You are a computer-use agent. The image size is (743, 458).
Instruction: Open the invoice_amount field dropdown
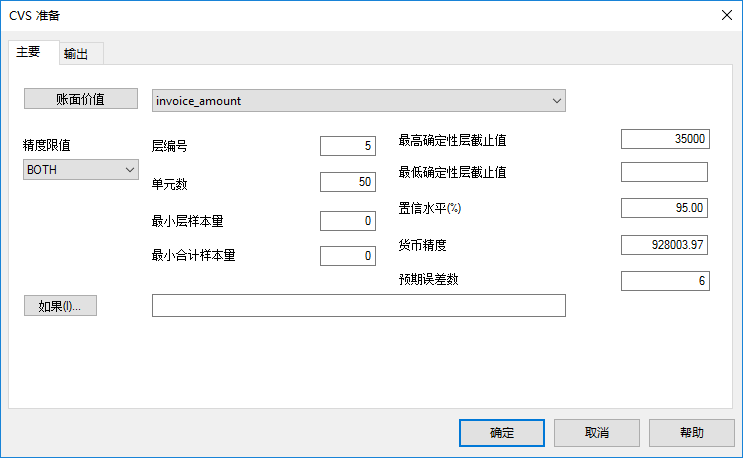(556, 101)
